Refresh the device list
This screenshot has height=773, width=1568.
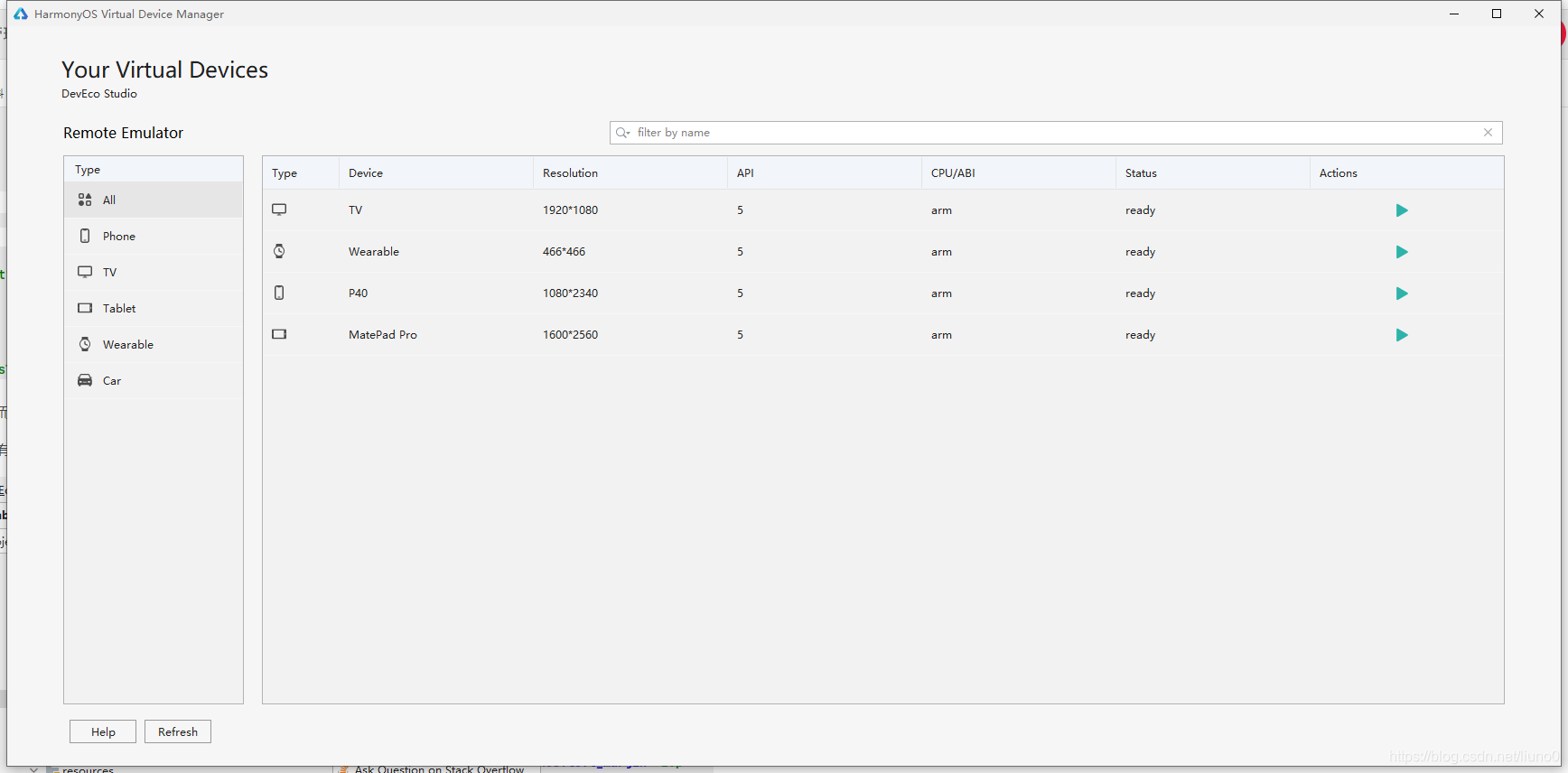click(178, 731)
